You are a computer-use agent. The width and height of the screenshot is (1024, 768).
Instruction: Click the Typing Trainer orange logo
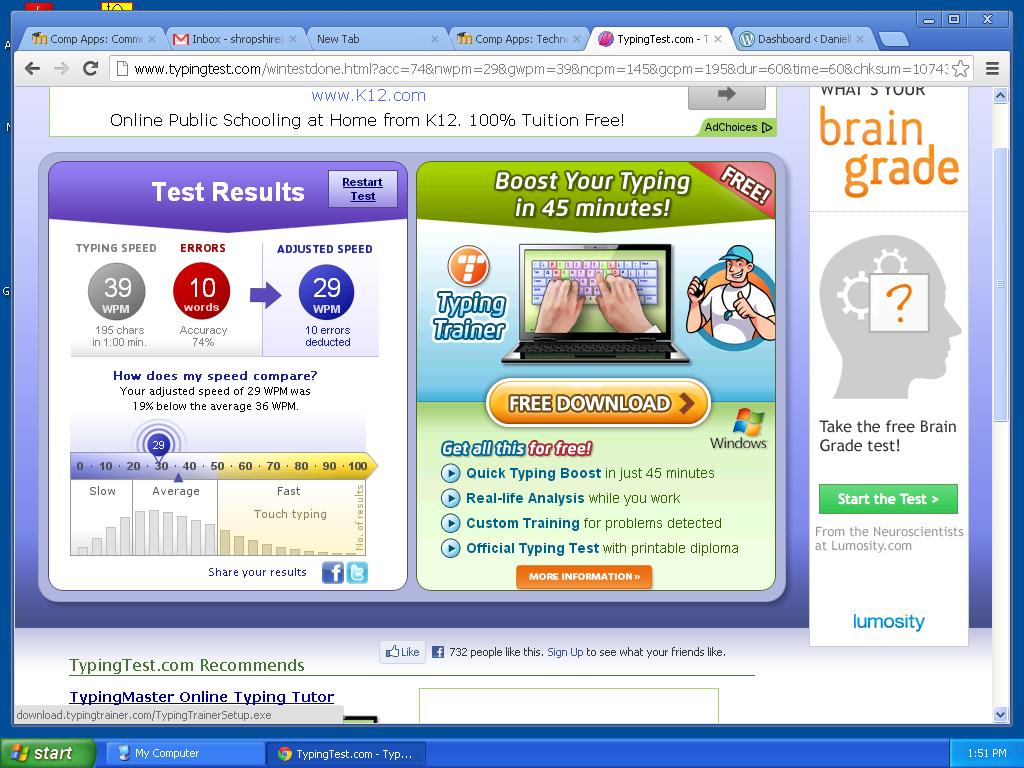(x=469, y=265)
